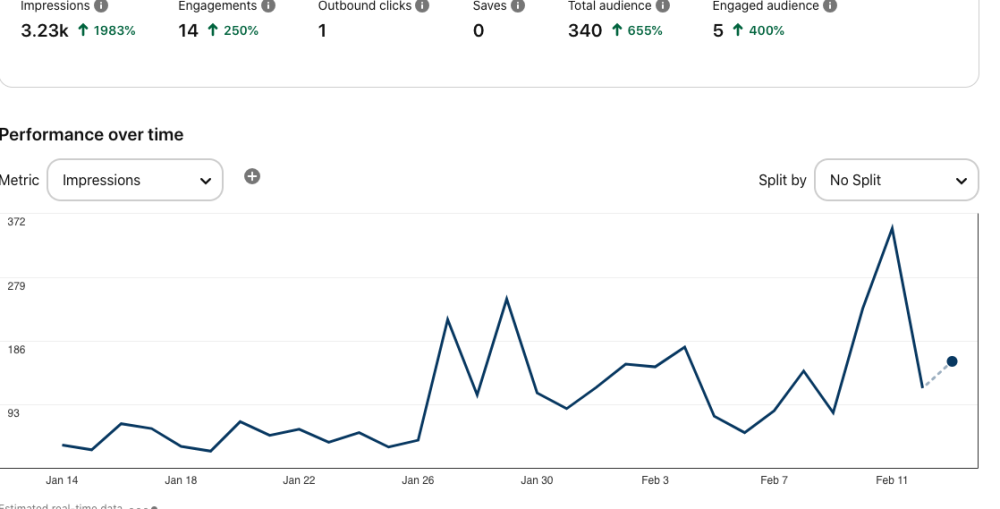
Task: Click the Total audience info icon
Action: (663, 6)
